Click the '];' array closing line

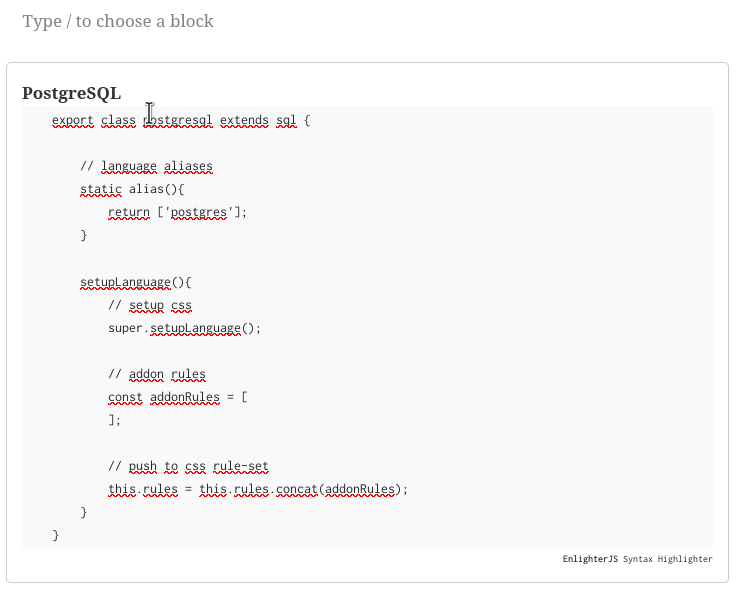114,421
